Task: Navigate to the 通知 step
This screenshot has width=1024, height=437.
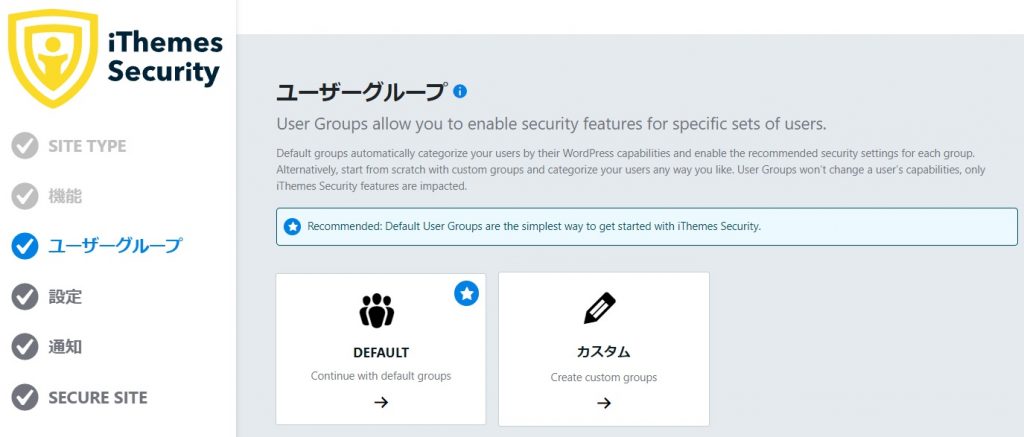Action: [x=65, y=347]
